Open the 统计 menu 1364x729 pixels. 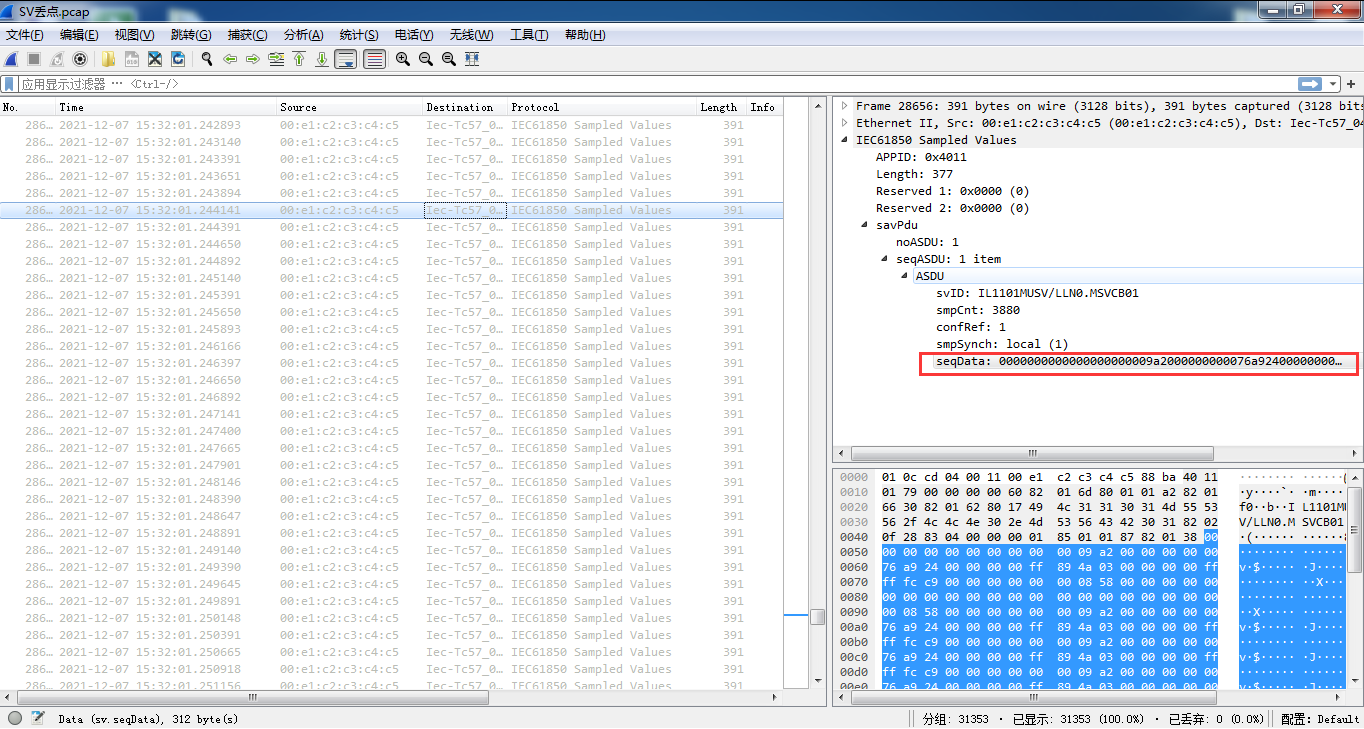tap(359, 34)
